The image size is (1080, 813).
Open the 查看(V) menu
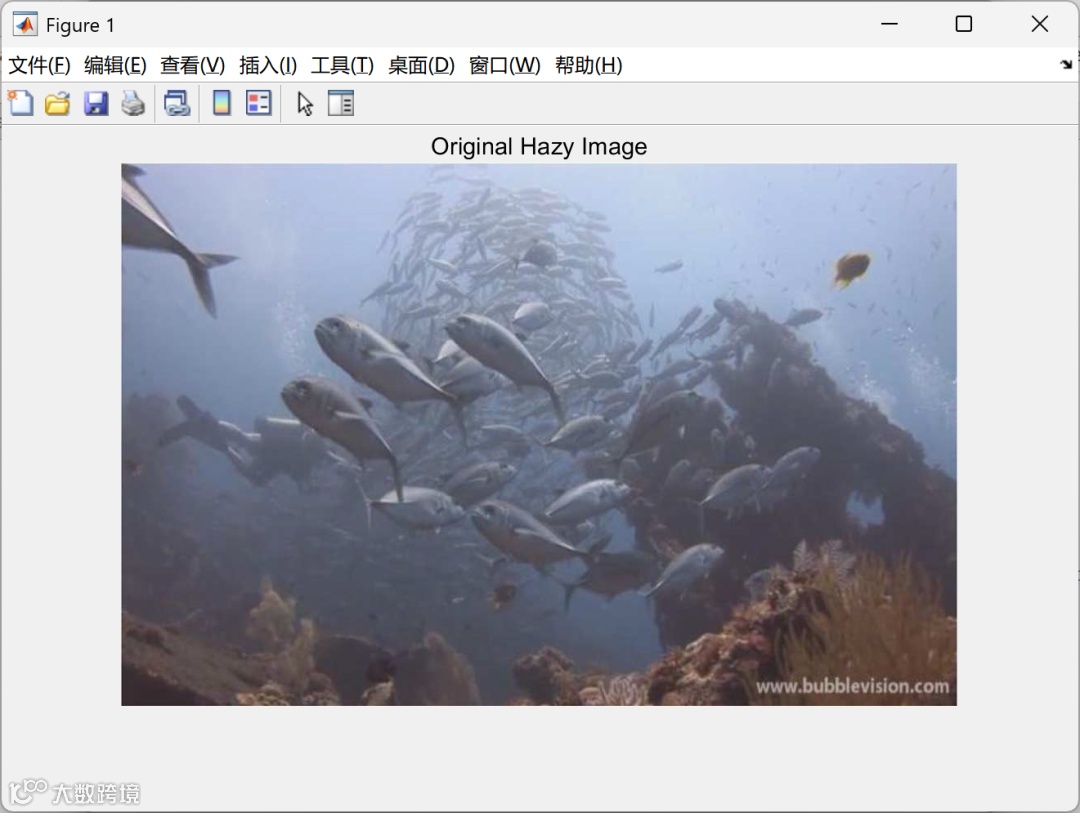click(192, 65)
